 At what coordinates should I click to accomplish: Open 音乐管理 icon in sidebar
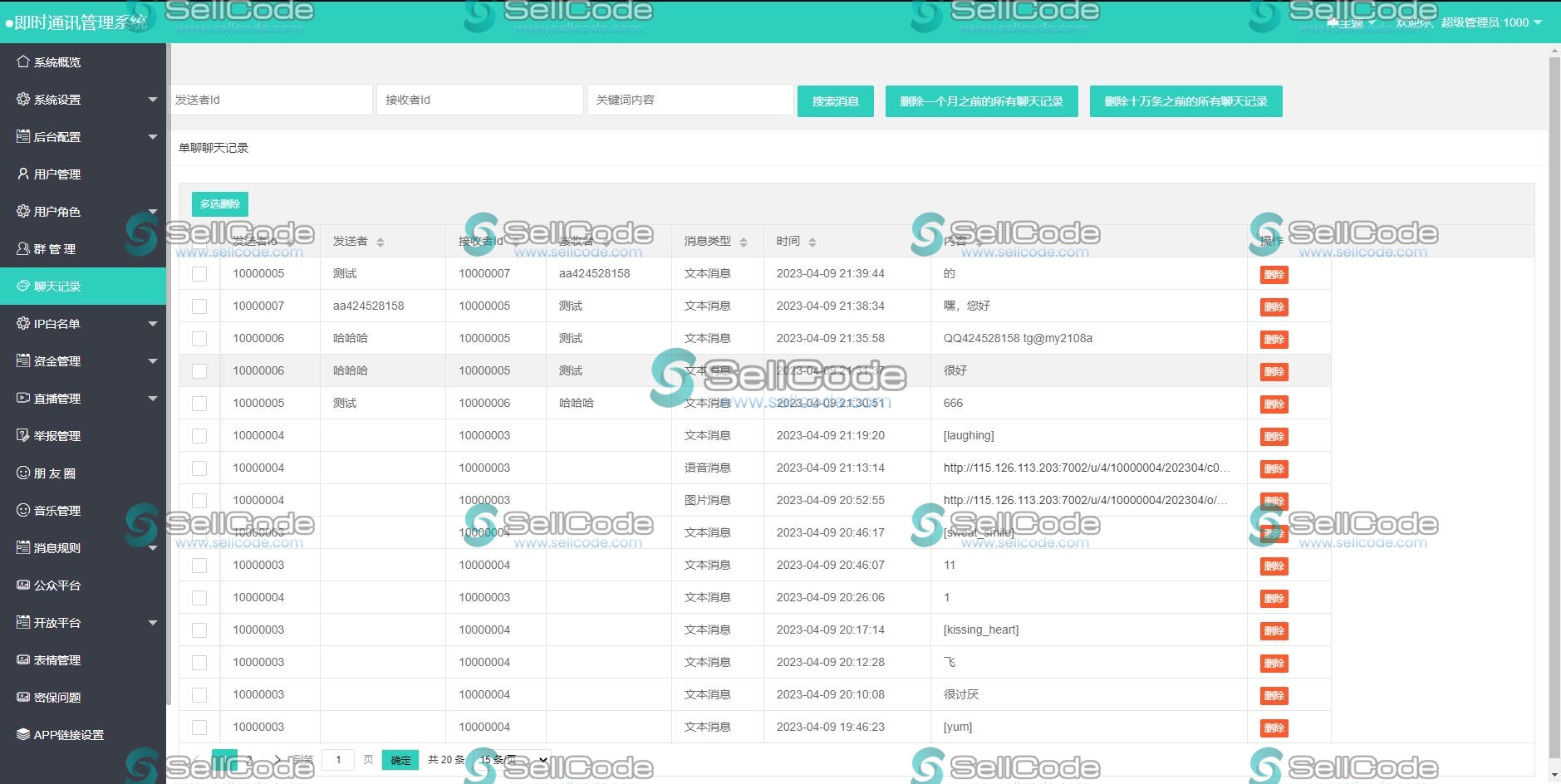pyautogui.click(x=23, y=510)
